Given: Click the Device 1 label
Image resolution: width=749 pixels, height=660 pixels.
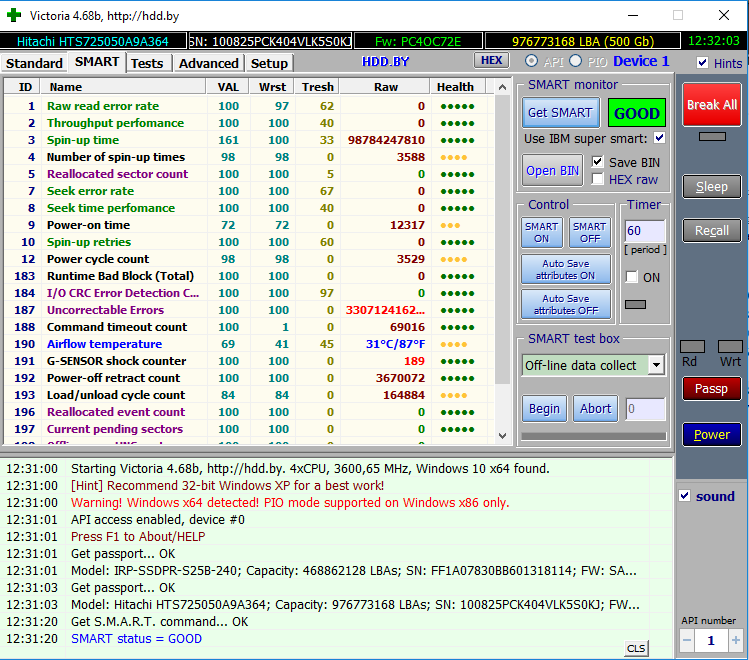Looking at the screenshot, I should point(641,61).
